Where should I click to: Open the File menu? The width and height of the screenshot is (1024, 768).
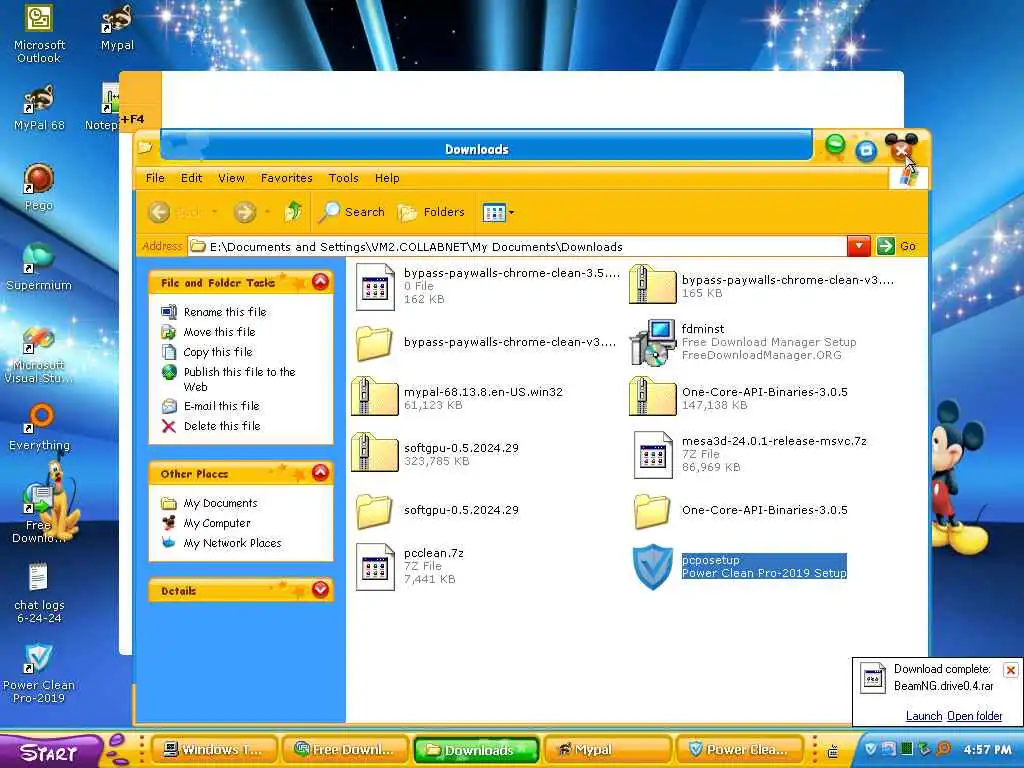[155, 178]
